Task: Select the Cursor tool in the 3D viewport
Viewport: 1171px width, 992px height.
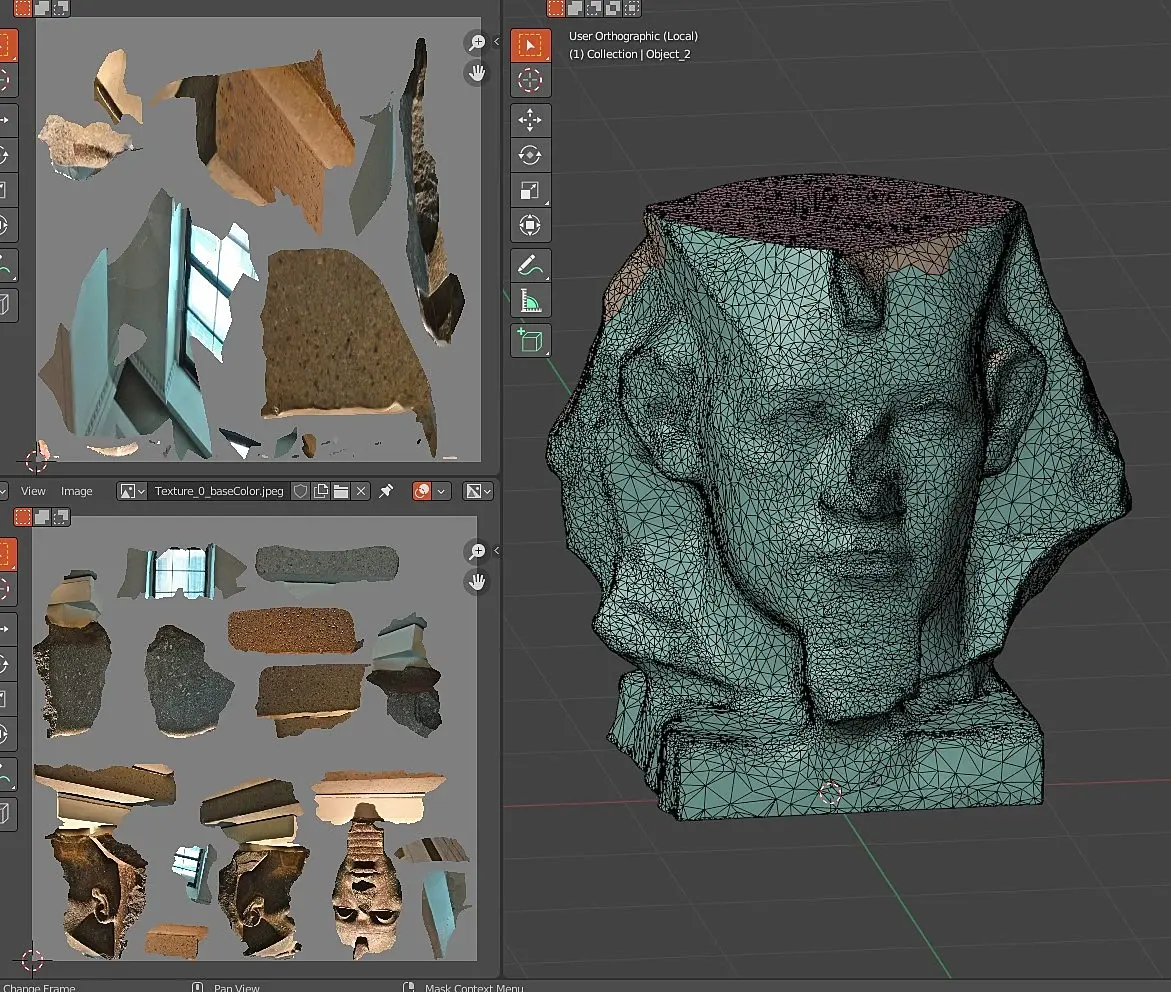Action: point(530,81)
